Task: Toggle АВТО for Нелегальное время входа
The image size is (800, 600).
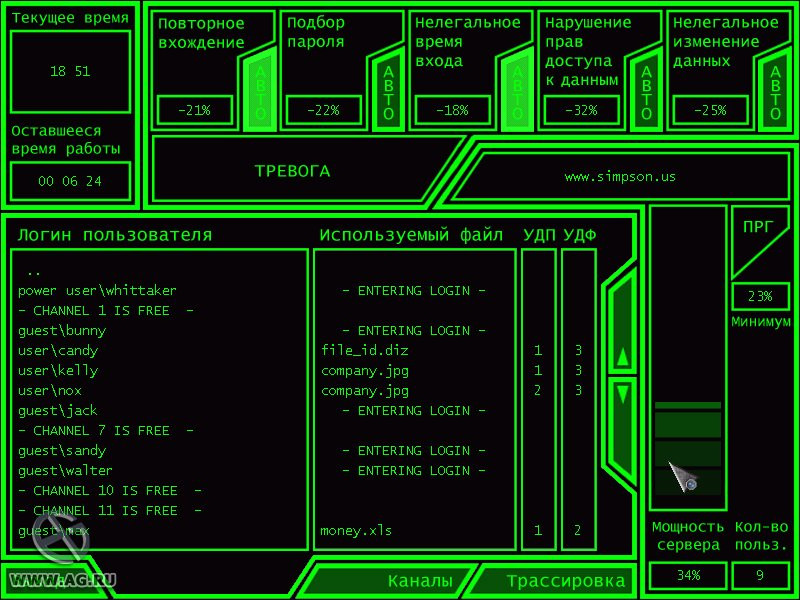Action: pos(517,92)
